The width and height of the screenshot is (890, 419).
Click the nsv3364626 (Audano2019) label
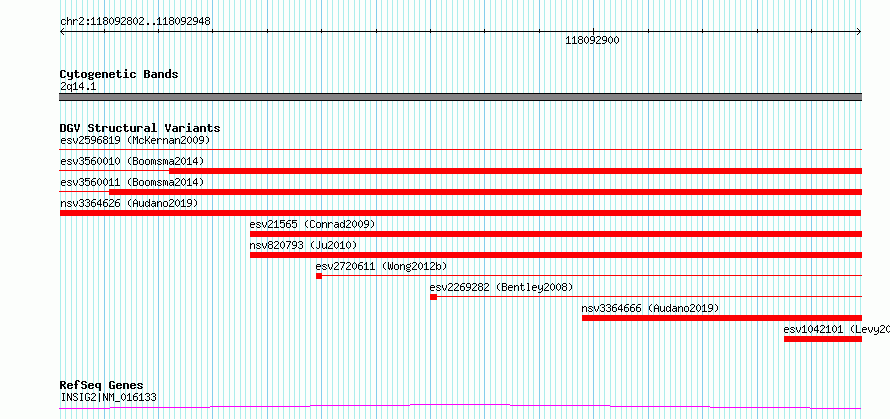[x=129, y=203]
